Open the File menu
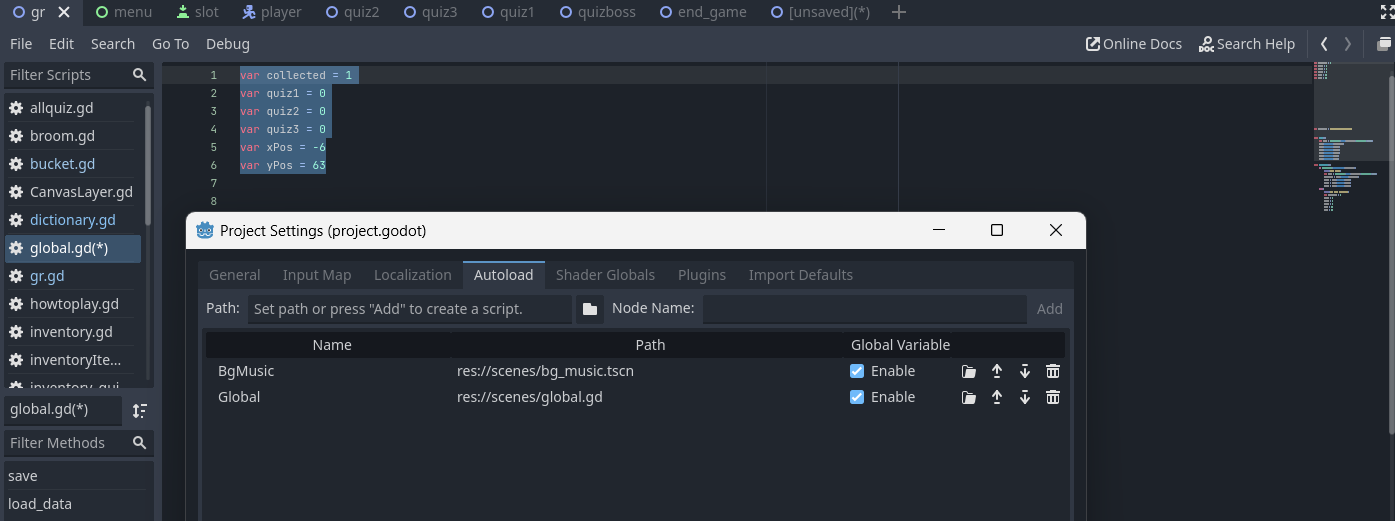Screen dimensions: 1395x521 tap(21, 44)
